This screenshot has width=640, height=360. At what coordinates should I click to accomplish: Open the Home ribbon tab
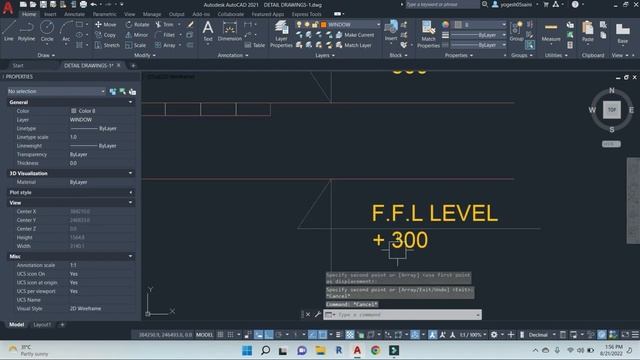(x=29, y=14)
